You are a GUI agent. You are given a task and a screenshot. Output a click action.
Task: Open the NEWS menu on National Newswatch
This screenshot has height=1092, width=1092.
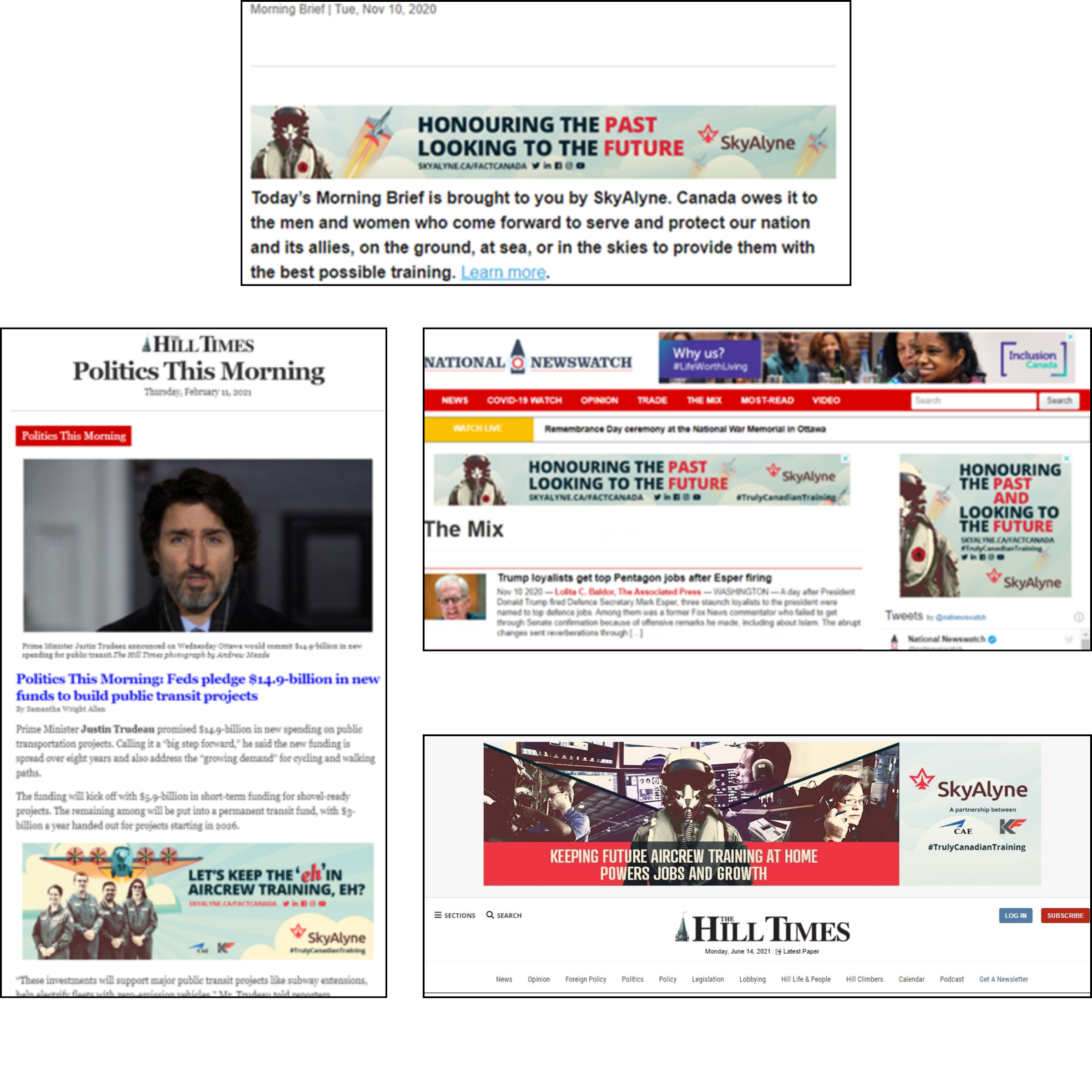[x=455, y=401]
